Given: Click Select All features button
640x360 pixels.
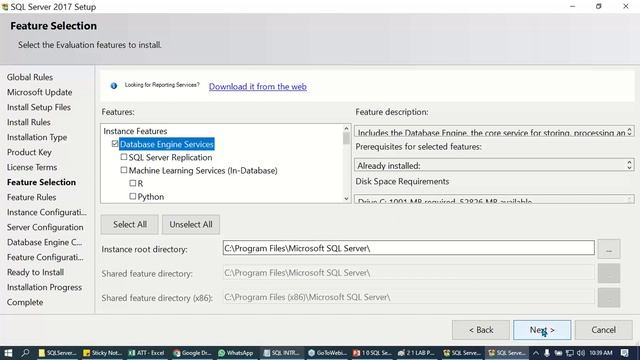Looking at the screenshot, I should (130, 224).
